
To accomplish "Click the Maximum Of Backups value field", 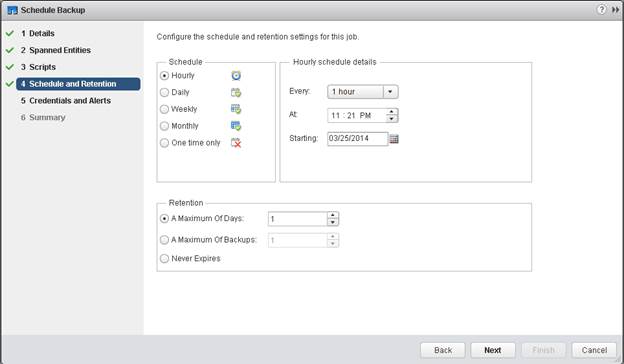I will 298,240.
